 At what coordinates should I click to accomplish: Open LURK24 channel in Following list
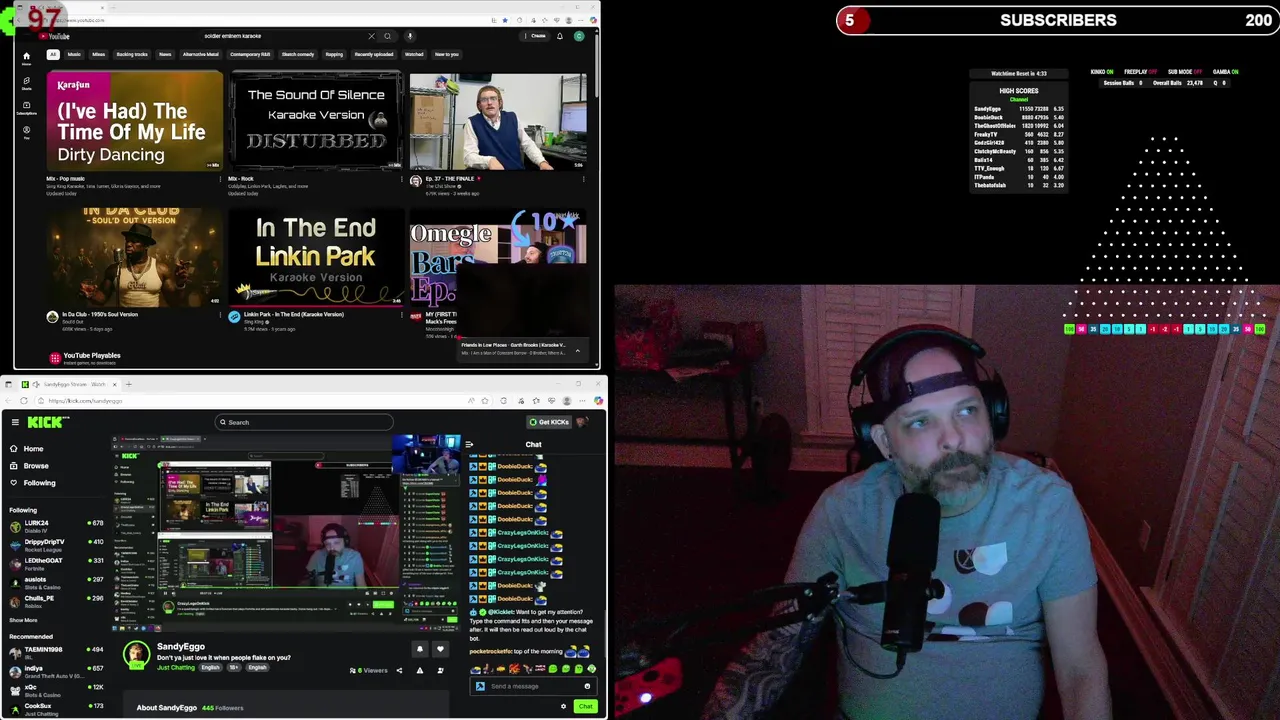[56, 525]
